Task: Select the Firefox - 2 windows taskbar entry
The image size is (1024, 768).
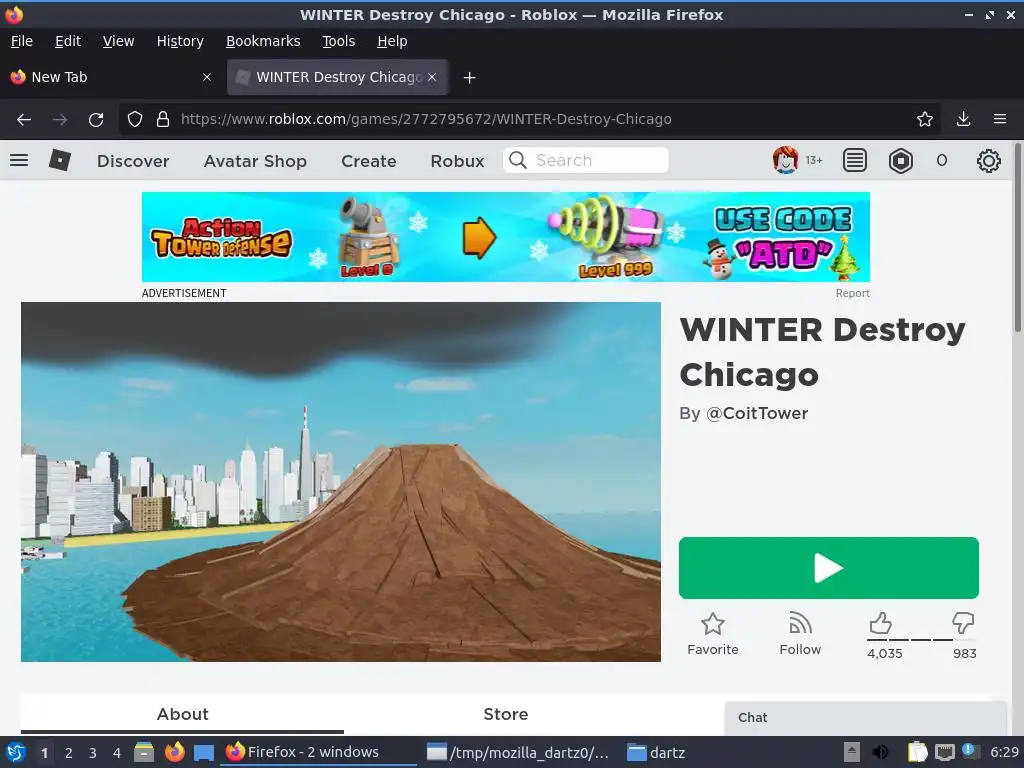Action: coord(319,752)
